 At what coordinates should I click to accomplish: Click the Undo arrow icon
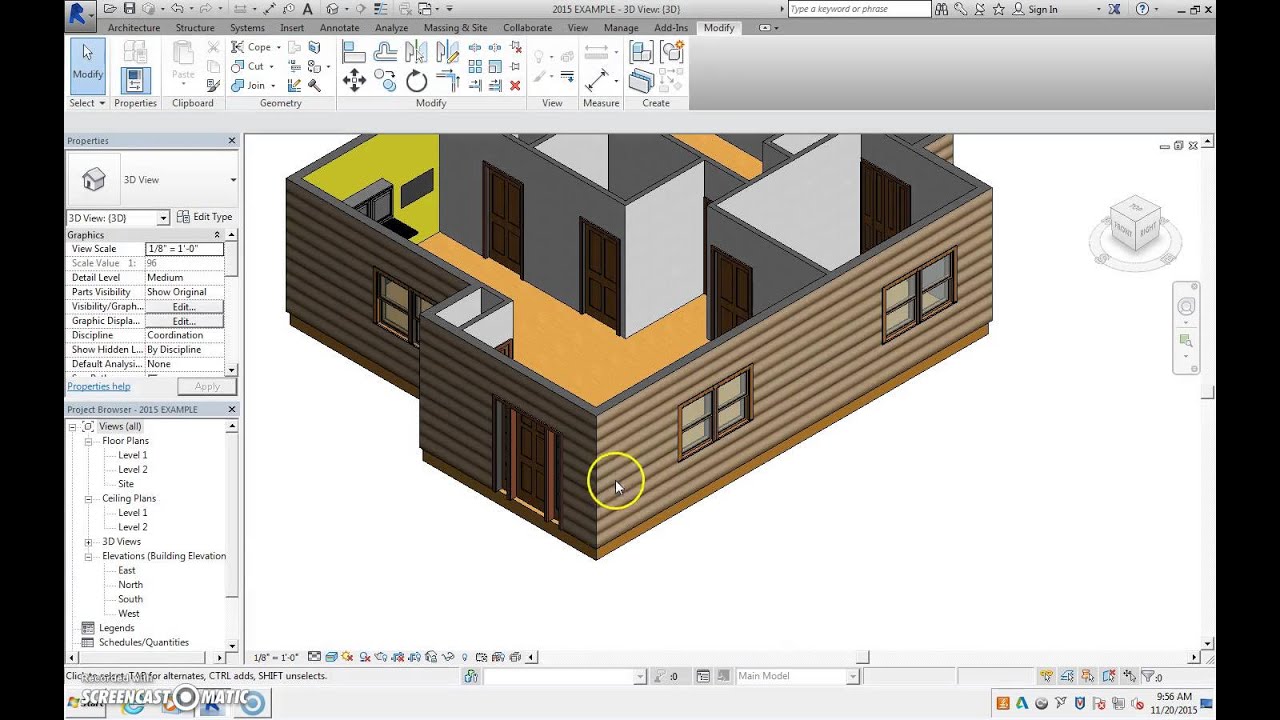[x=177, y=9]
